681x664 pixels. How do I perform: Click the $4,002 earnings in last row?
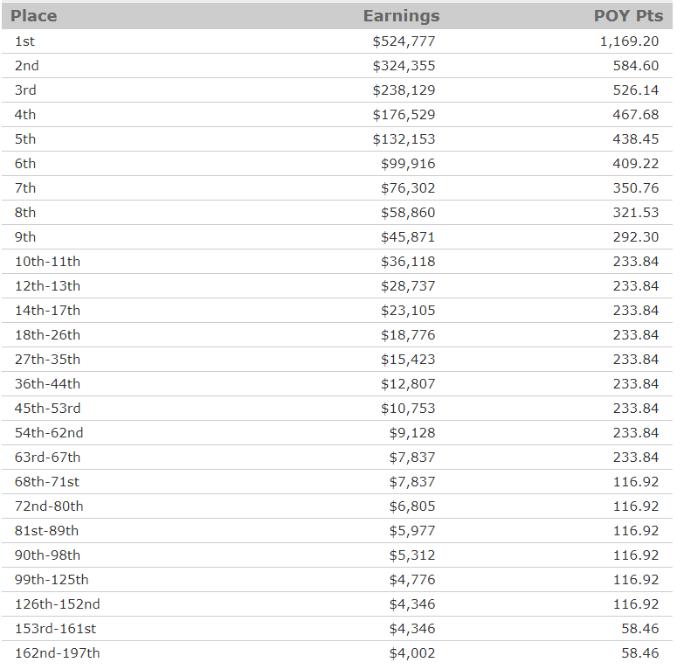click(x=412, y=653)
